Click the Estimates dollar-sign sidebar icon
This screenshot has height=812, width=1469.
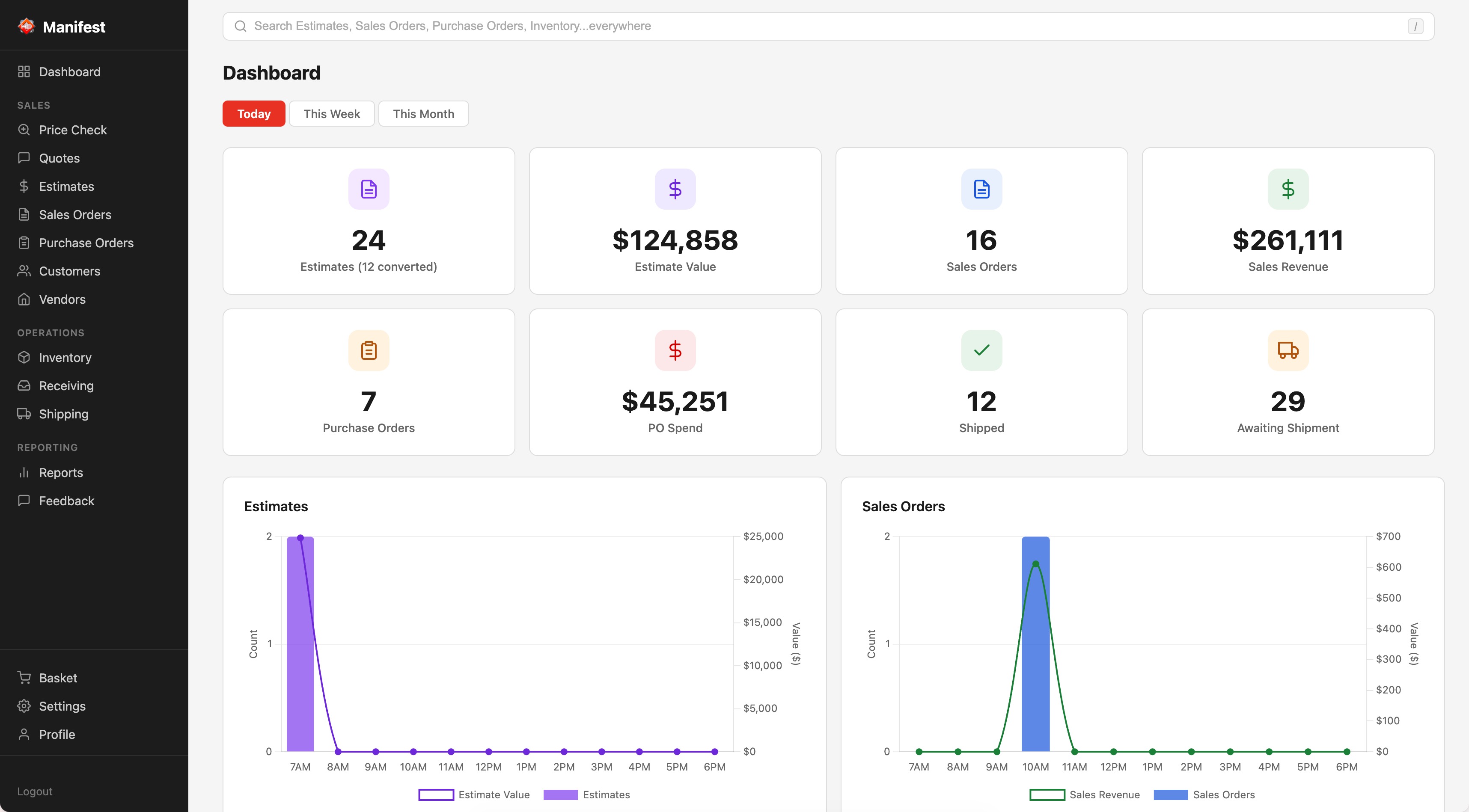point(24,187)
